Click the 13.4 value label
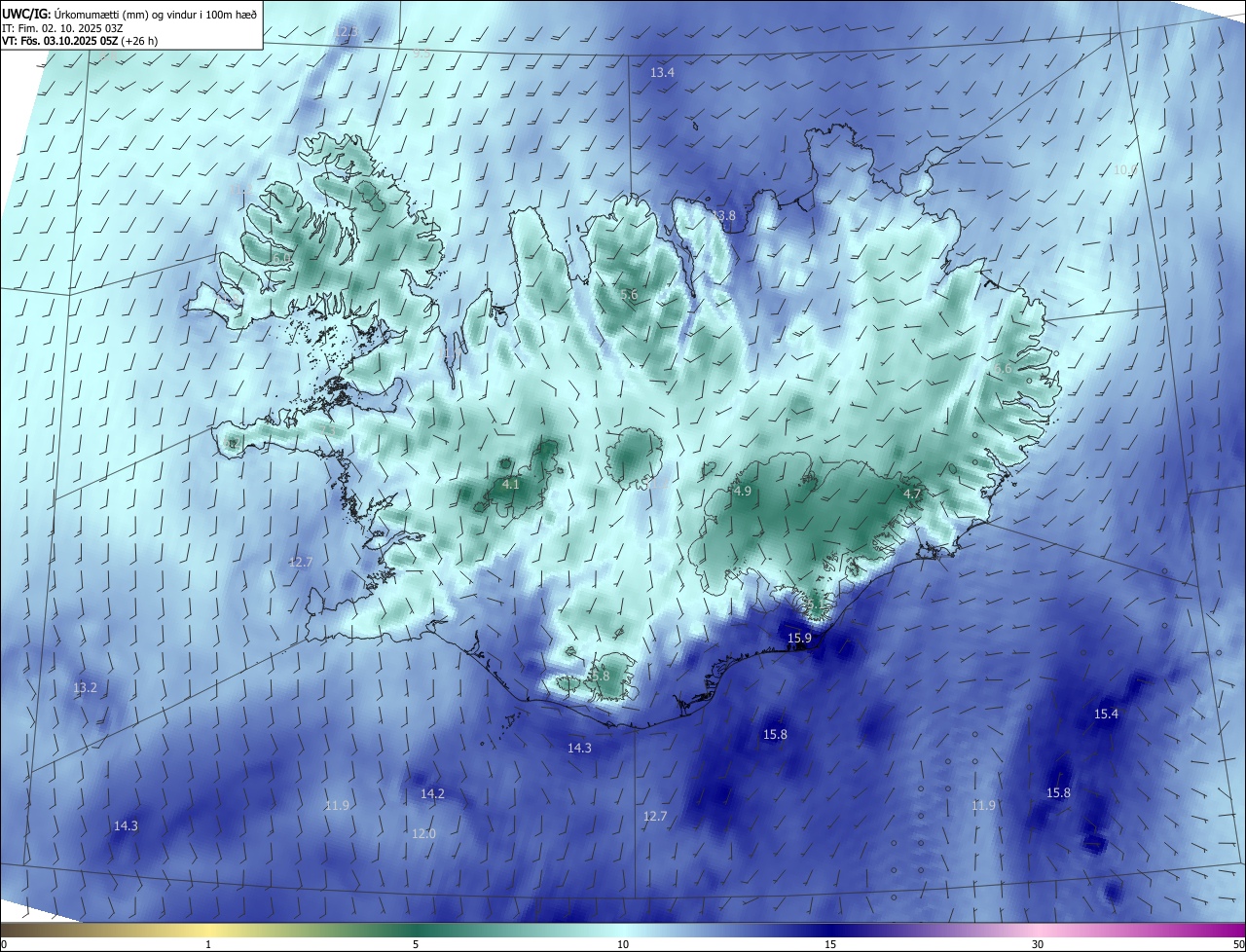This screenshot has width=1246, height=952. [x=663, y=73]
